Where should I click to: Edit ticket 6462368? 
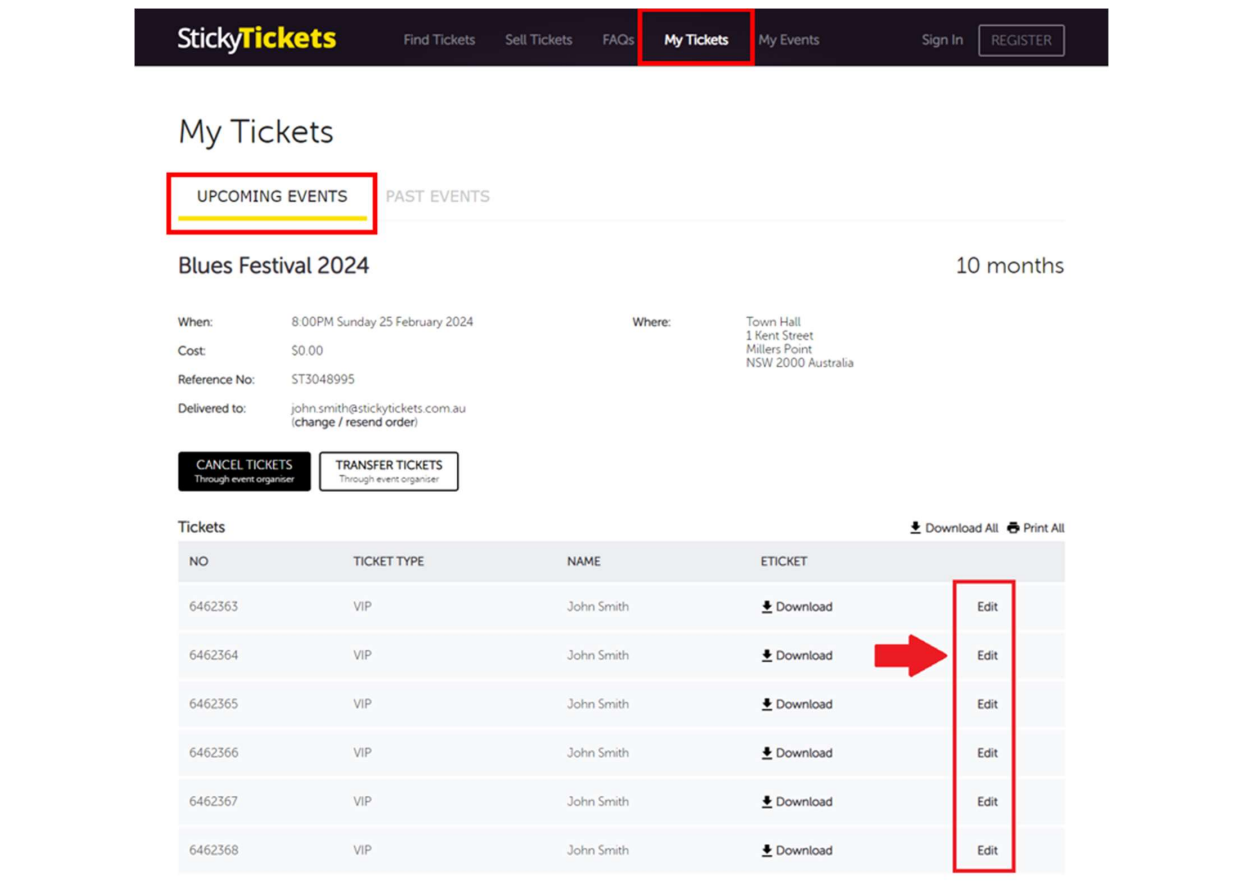[987, 850]
